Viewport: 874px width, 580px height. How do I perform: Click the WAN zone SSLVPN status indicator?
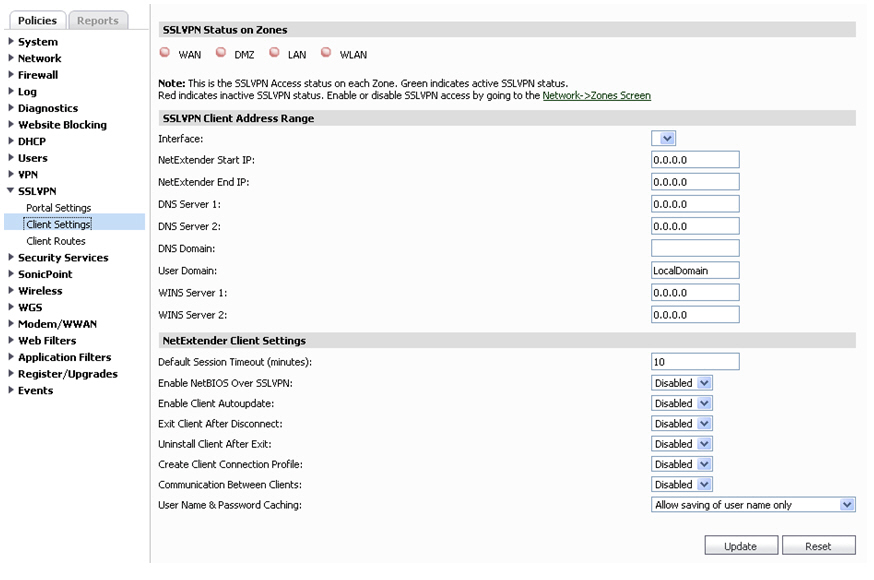click(x=164, y=52)
